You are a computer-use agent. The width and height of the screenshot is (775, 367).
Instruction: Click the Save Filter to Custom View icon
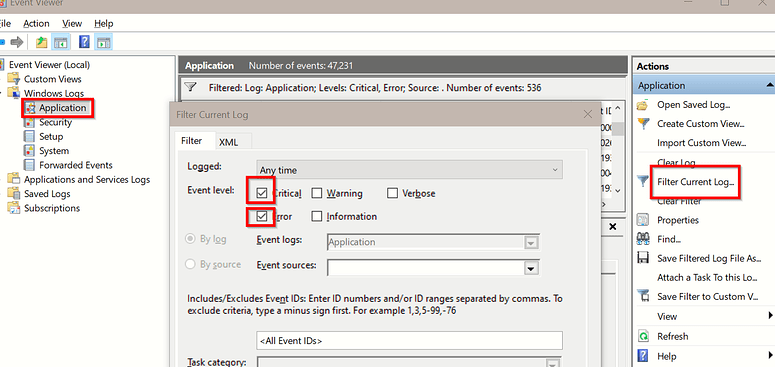[x=643, y=296]
